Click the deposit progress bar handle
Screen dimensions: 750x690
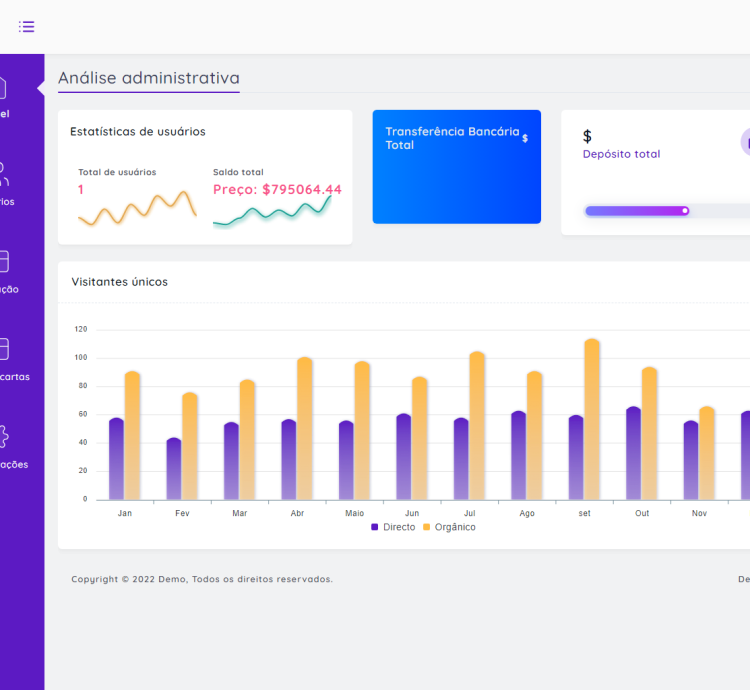coord(685,211)
